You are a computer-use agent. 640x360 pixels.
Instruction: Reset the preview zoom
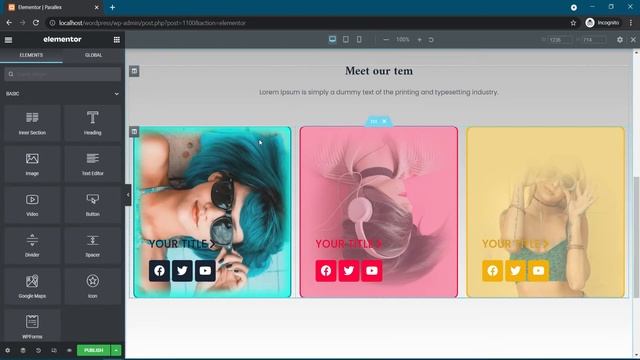pyautogui.click(x=431, y=40)
